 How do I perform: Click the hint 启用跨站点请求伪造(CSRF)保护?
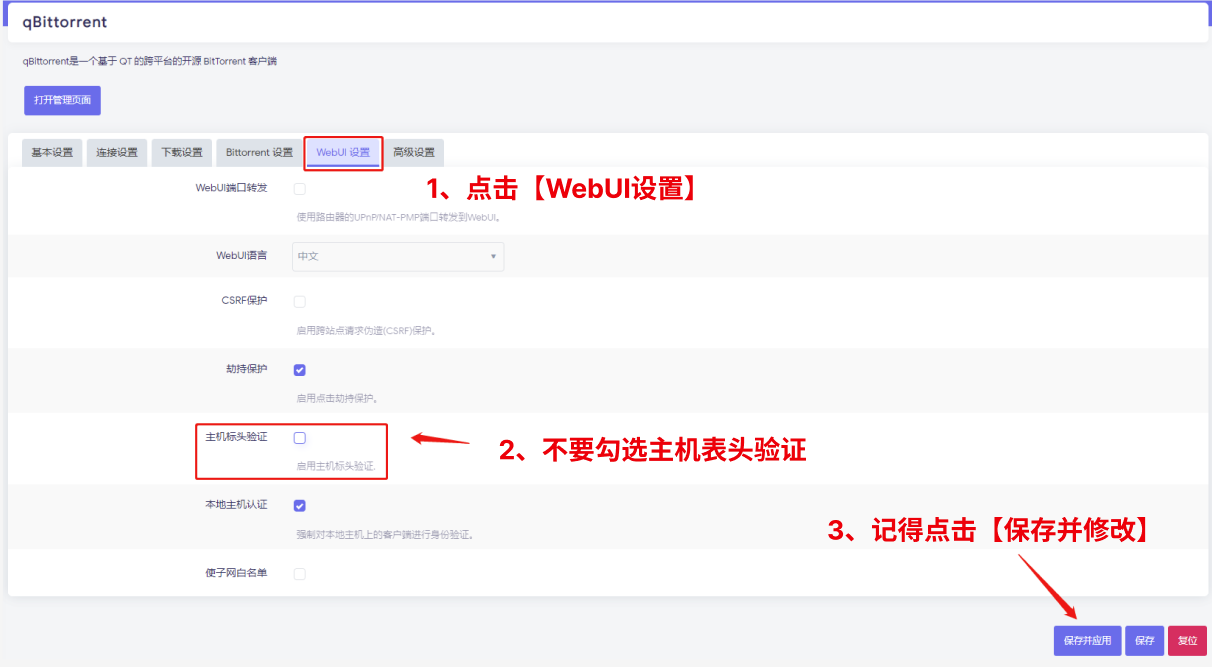pos(367,330)
